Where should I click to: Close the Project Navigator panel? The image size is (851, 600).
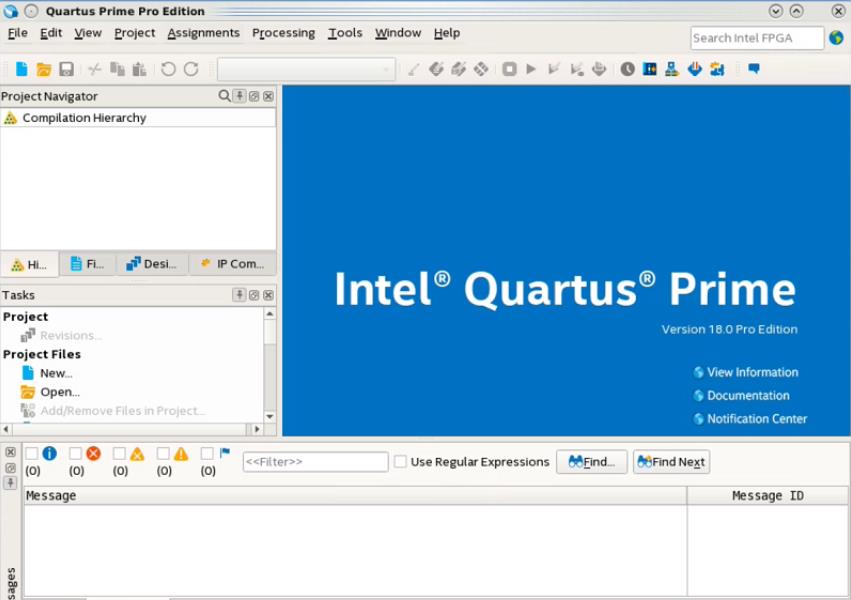(268, 97)
